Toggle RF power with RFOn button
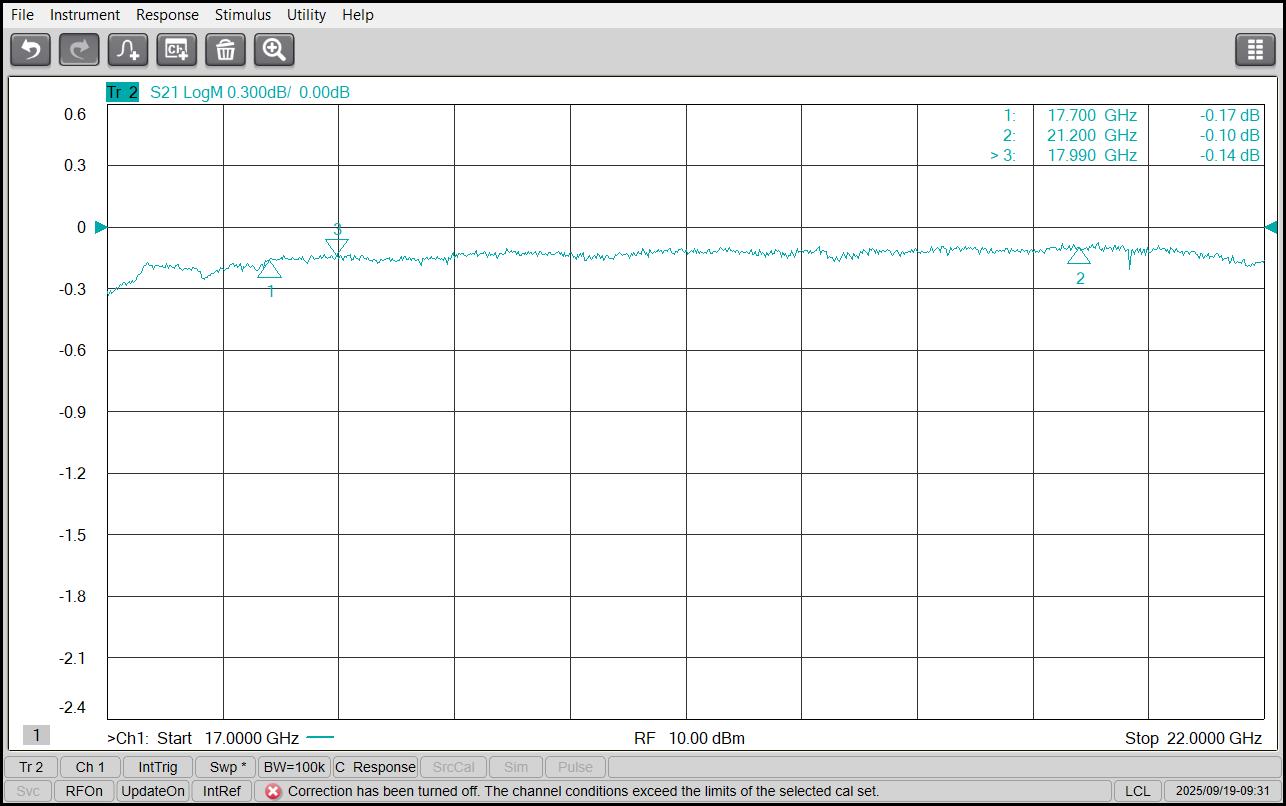This screenshot has height=806, width=1286. (84, 791)
